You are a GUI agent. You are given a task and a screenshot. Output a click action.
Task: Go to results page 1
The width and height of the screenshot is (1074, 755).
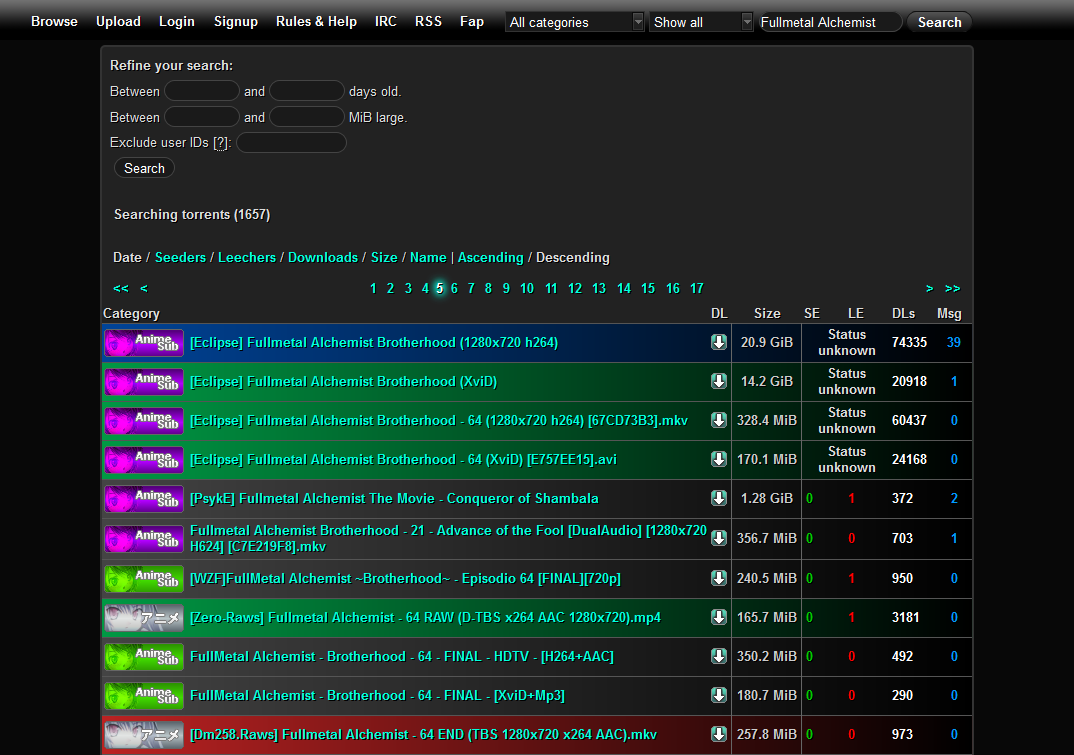coord(373,288)
